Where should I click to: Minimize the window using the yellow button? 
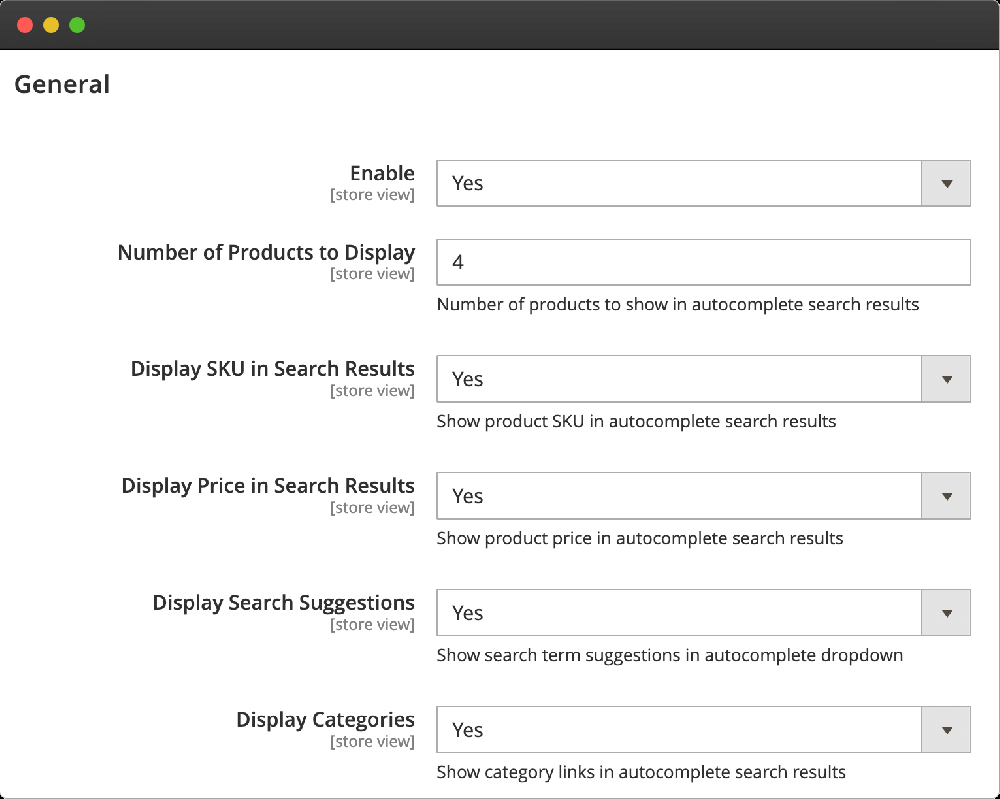51,25
